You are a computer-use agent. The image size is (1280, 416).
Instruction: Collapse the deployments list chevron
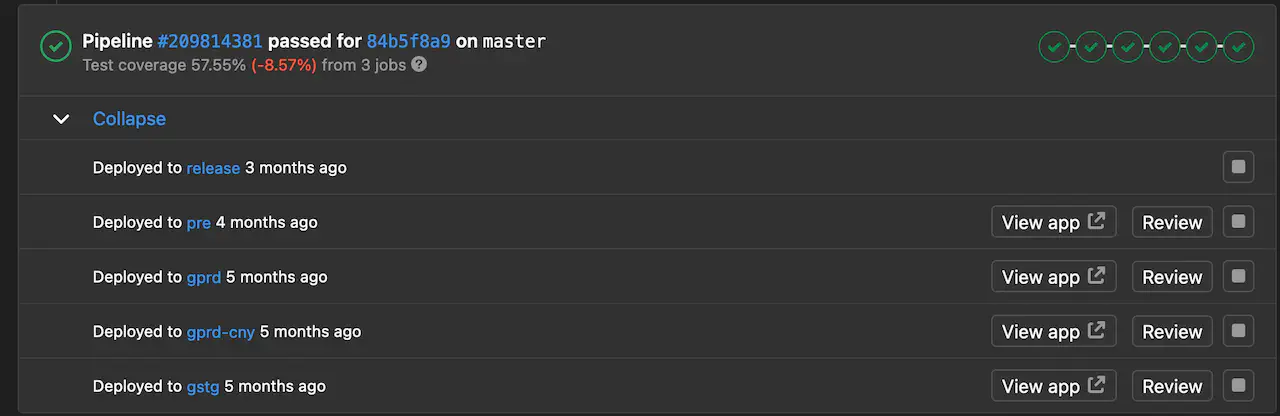61,119
